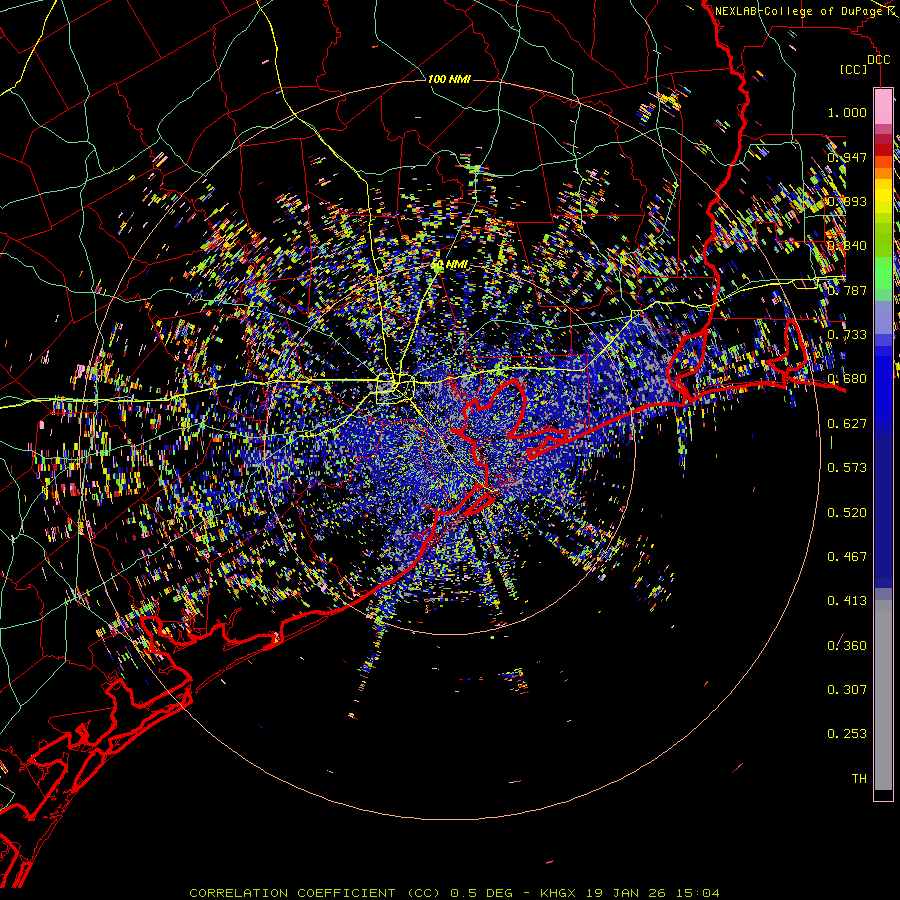The width and height of the screenshot is (900, 900).
Task: Click the 0.893 scale value
Action: (847, 201)
